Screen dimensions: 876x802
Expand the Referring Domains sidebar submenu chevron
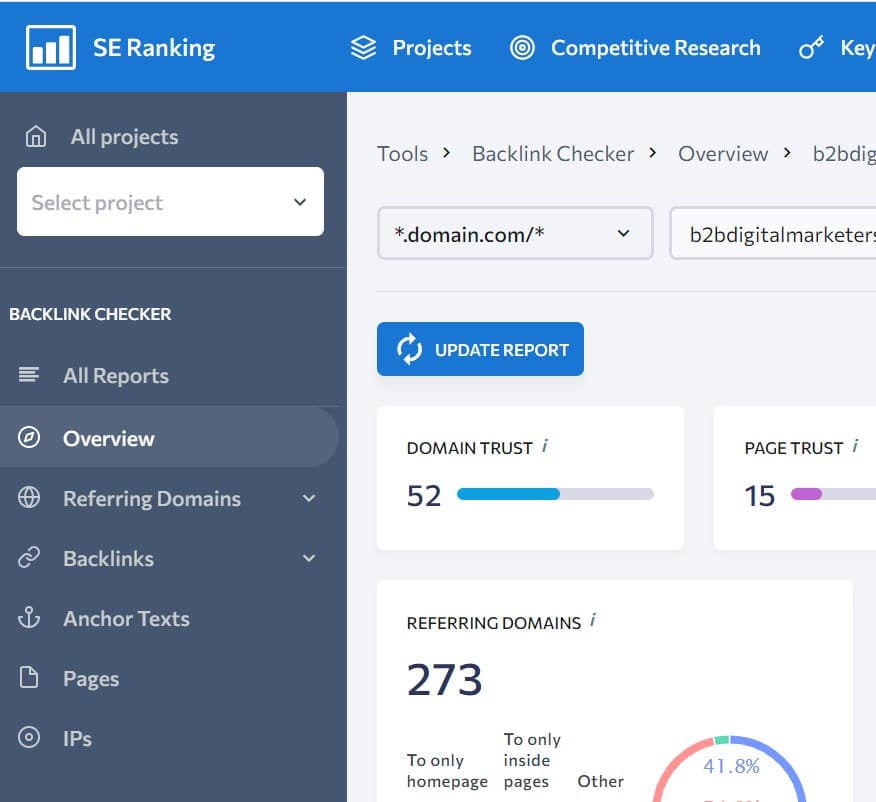[309, 498]
